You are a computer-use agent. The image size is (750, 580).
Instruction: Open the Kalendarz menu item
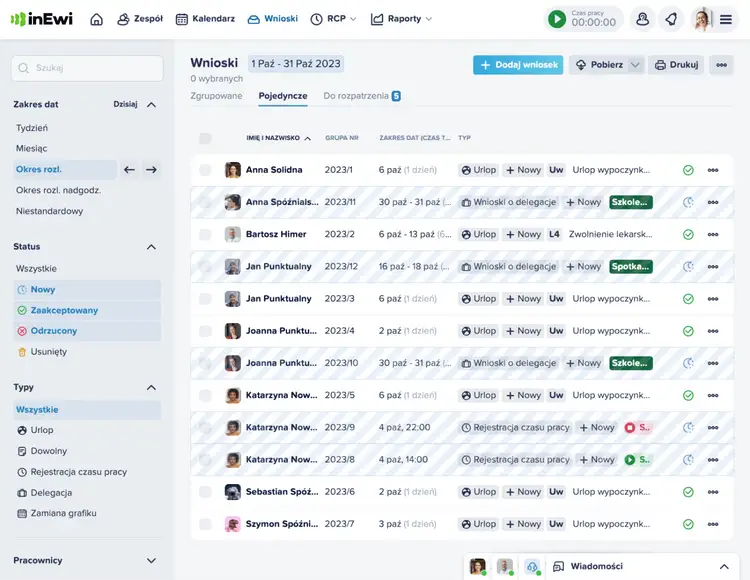coord(205,19)
